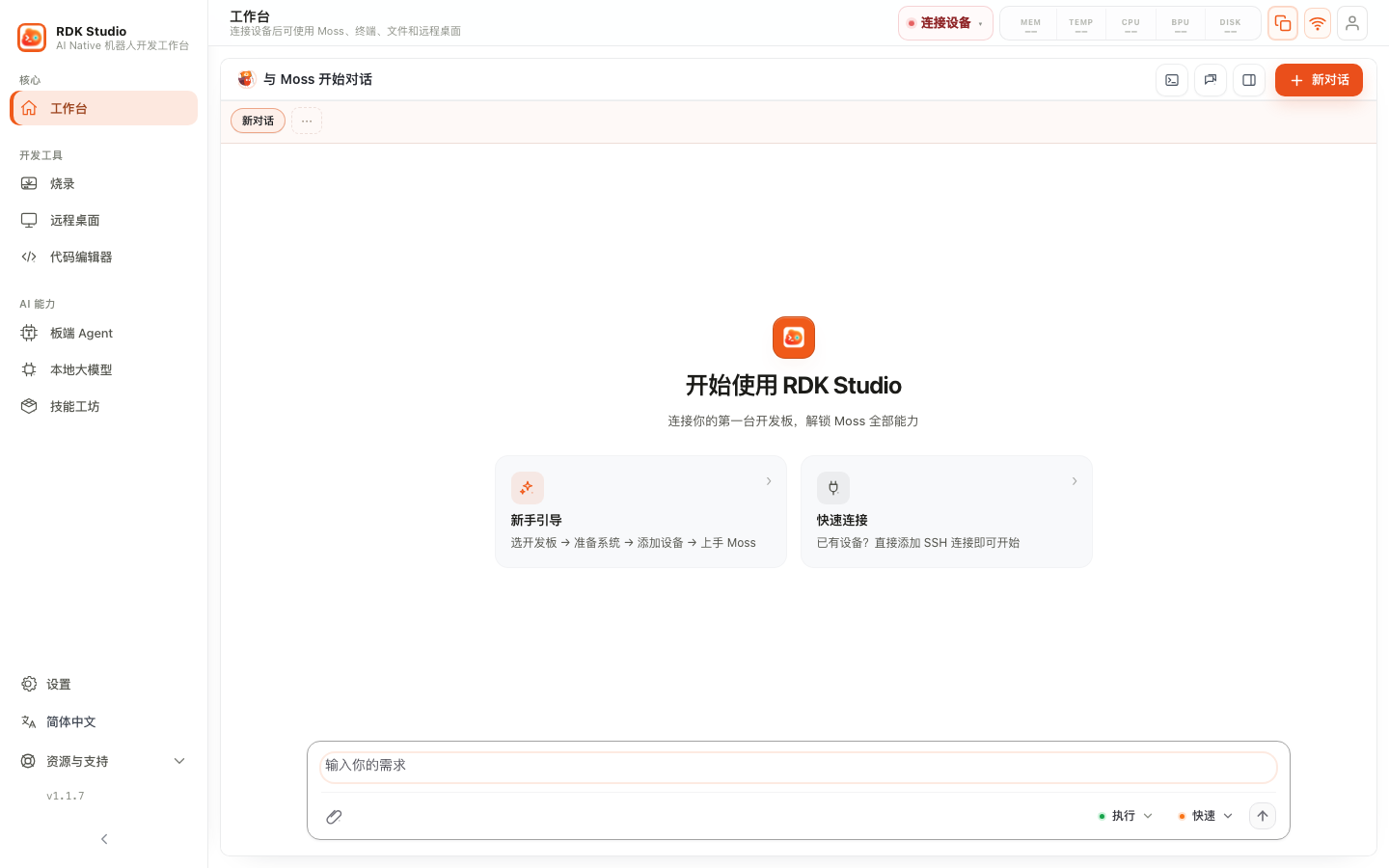Click the settings gear icon
Screen dimensions: 1389x868
point(29,684)
